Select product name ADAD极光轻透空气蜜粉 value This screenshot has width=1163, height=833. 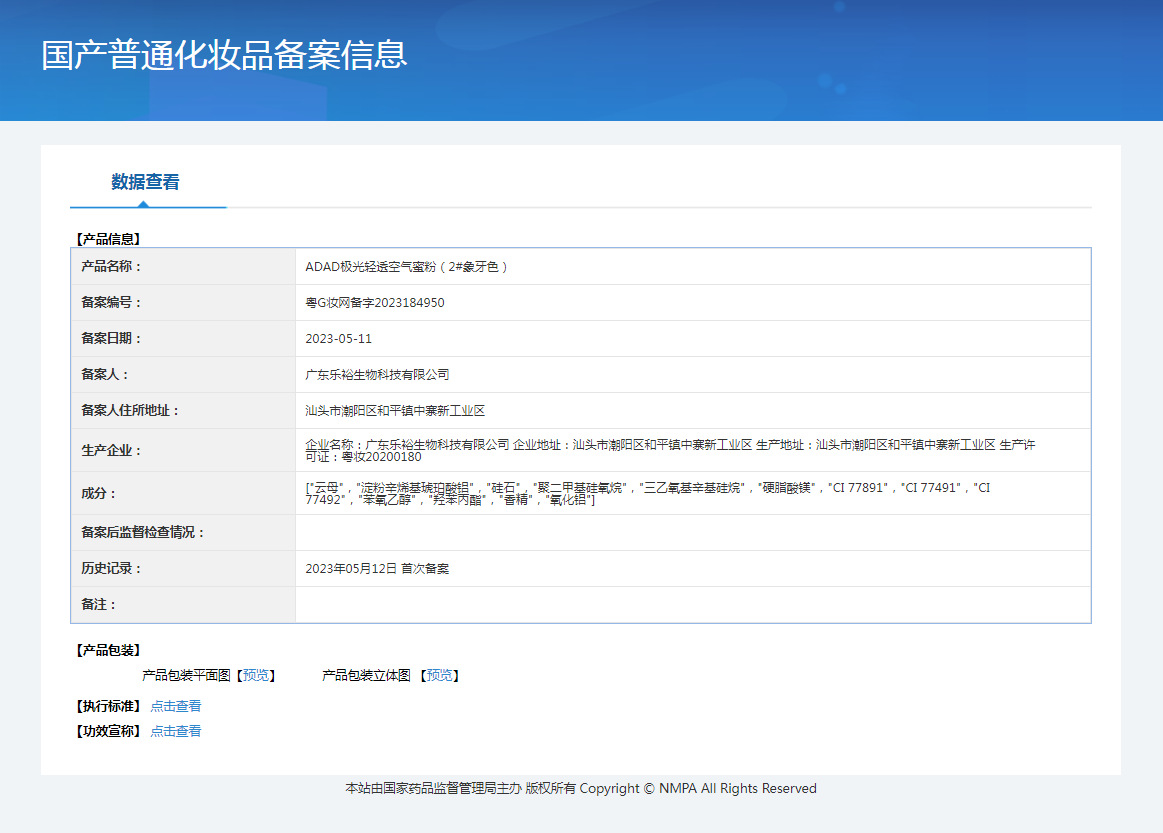406,266
